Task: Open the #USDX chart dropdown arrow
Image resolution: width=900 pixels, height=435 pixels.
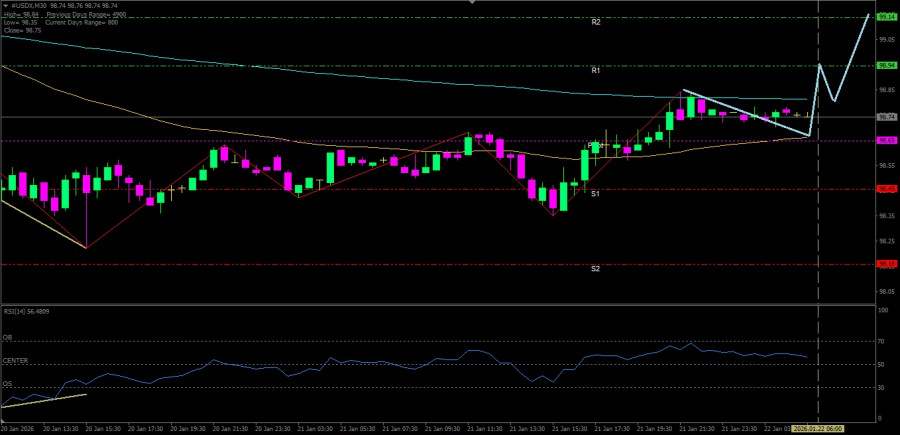Action: tap(6, 4)
